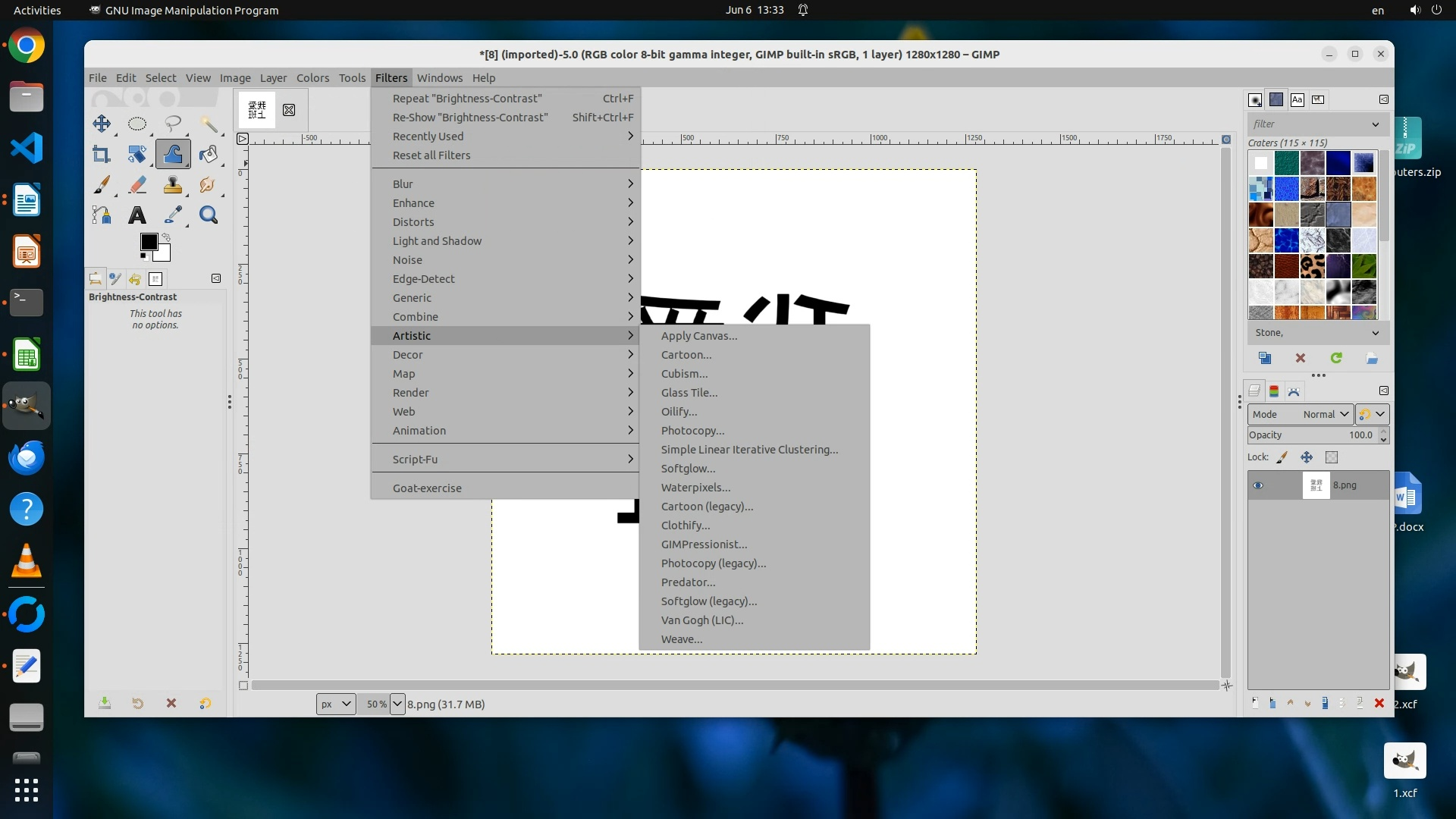The height and width of the screenshot is (819, 1456).
Task: Click Repeat Brightness-Contrast entry
Action: (467, 99)
